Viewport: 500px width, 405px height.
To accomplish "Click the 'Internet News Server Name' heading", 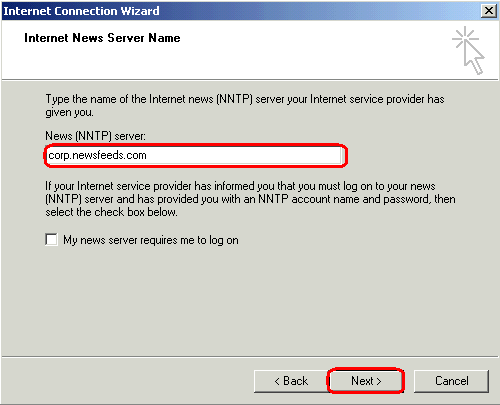I will click(102, 38).
